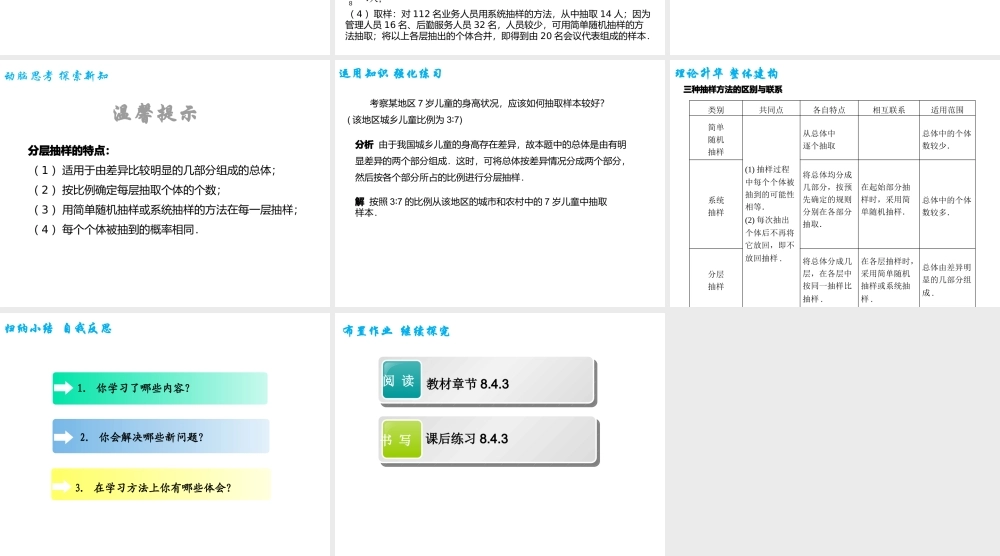
Task: Select the bar 你会解决哪些新问题?
Action: pos(161,436)
